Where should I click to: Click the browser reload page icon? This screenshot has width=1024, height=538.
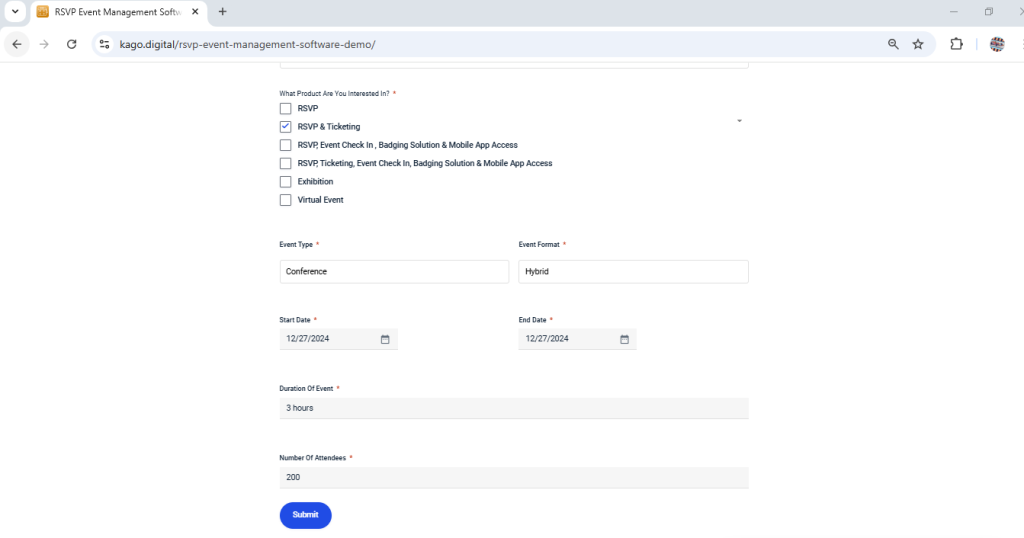(72, 44)
